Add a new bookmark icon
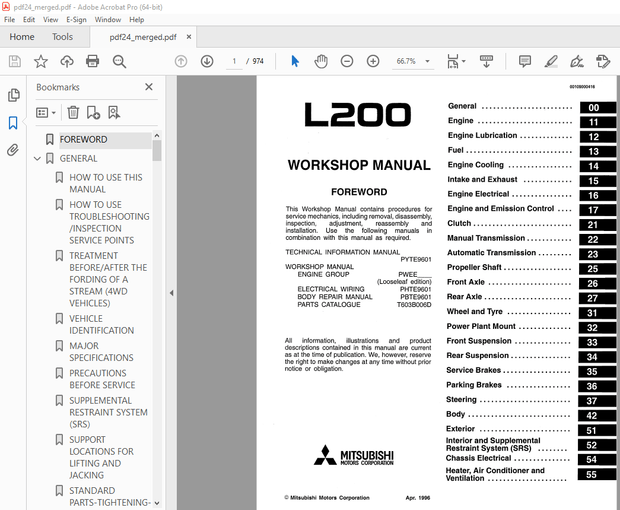620x510 pixels. [x=93, y=113]
